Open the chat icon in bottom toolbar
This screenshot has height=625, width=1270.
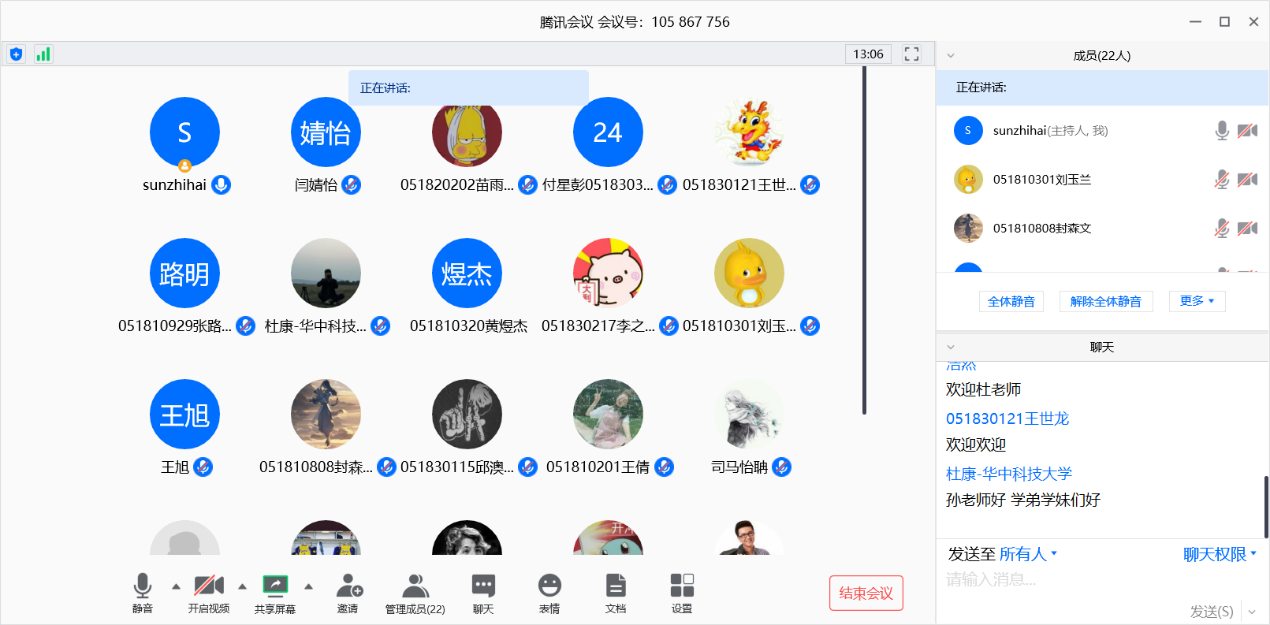pos(483,586)
